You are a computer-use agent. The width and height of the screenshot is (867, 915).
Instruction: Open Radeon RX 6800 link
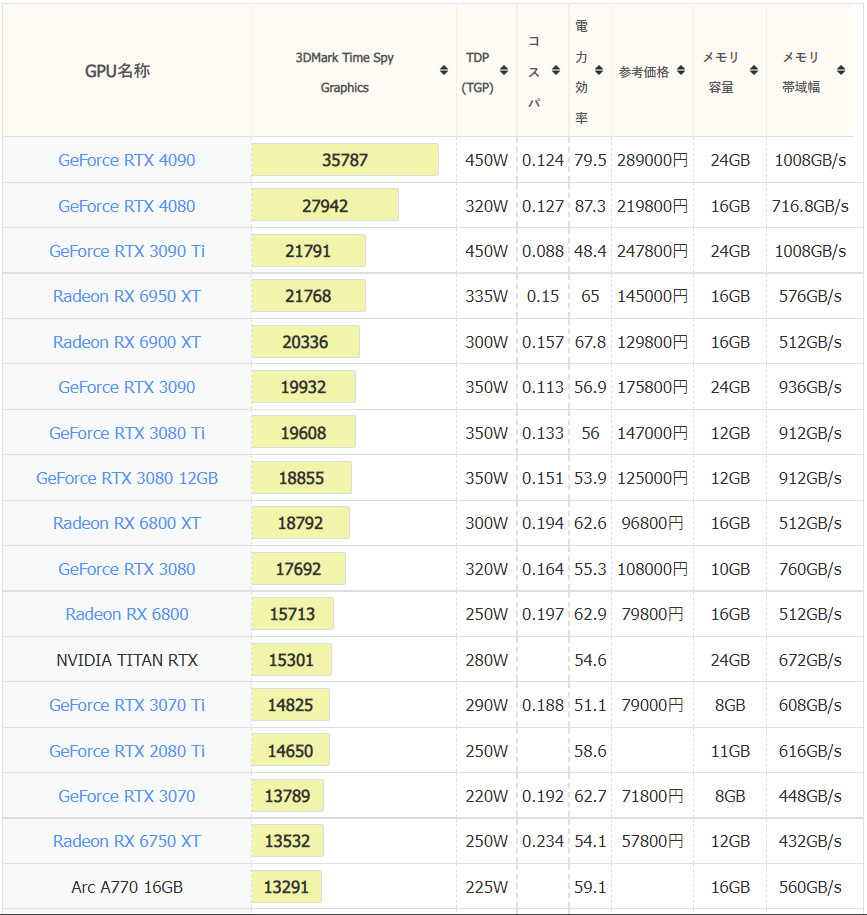click(x=127, y=614)
